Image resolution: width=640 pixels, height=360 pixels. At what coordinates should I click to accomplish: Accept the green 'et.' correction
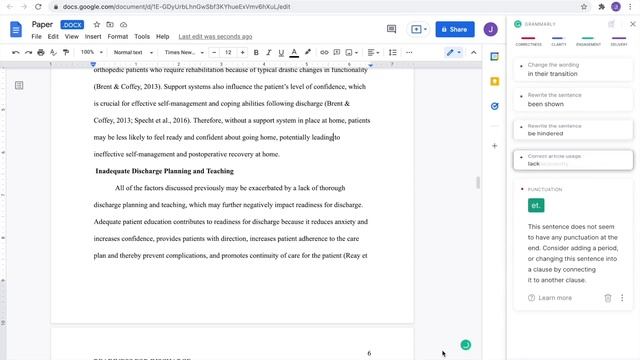pos(536,205)
